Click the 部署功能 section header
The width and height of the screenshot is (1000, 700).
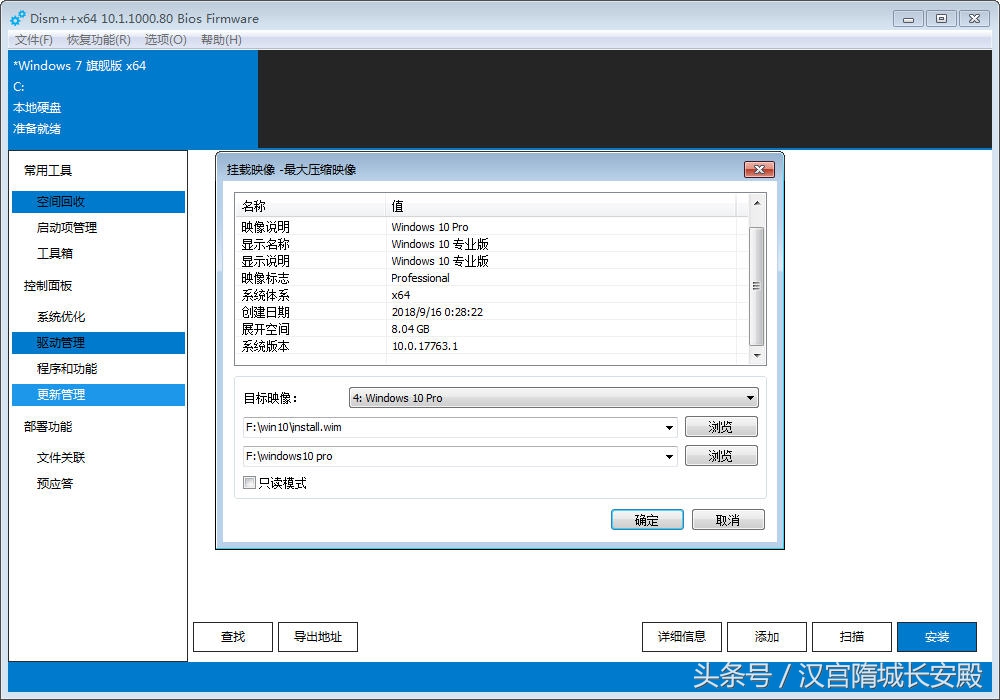point(48,427)
